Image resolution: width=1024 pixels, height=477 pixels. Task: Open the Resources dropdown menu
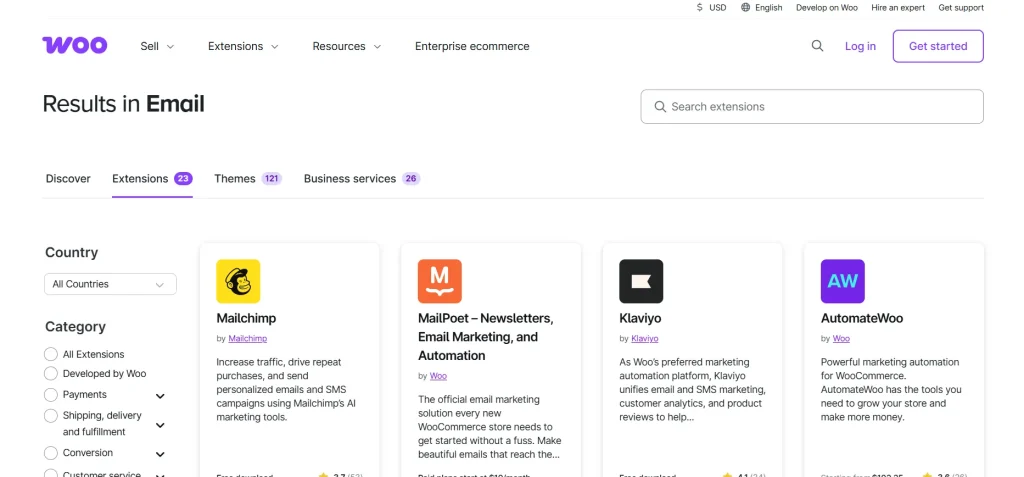click(347, 46)
